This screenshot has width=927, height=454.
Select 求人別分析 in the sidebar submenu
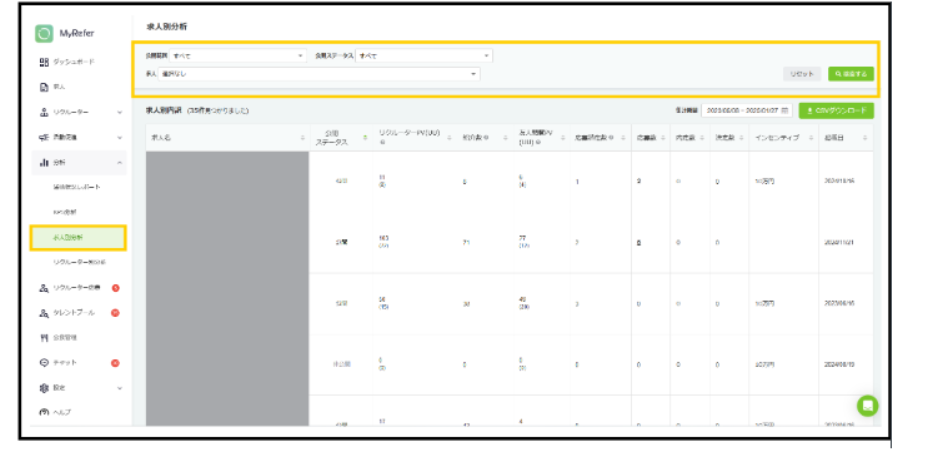pos(76,237)
